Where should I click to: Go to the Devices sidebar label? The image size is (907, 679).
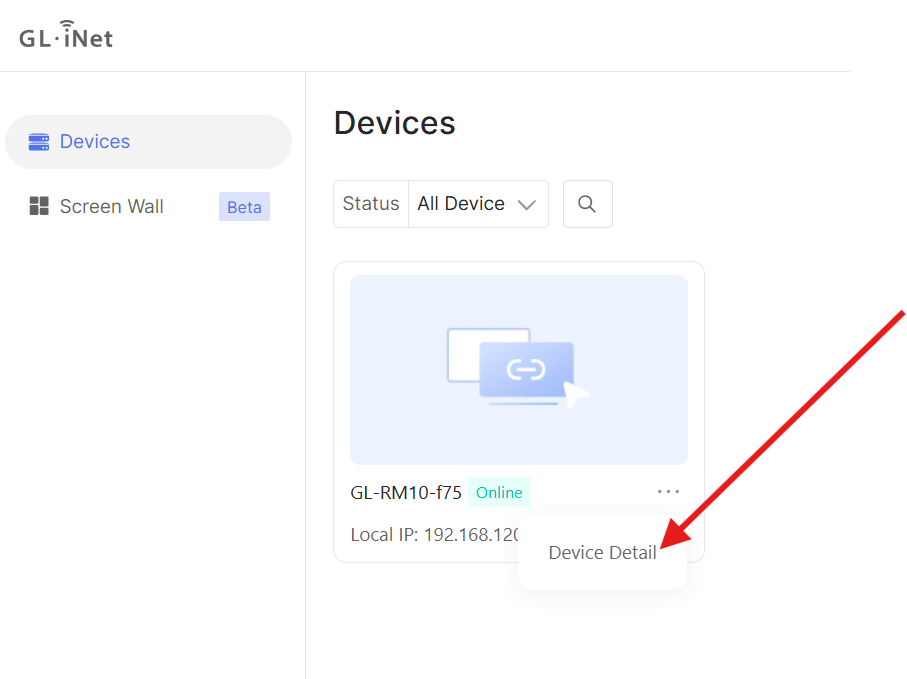95,142
